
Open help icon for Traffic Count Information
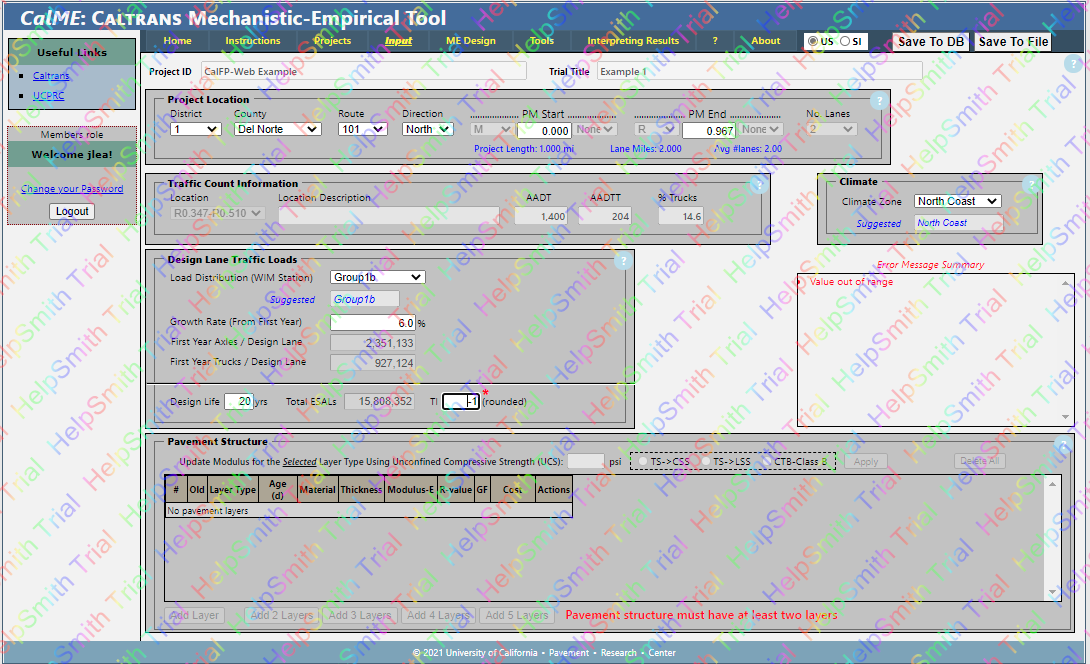coord(758,184)
